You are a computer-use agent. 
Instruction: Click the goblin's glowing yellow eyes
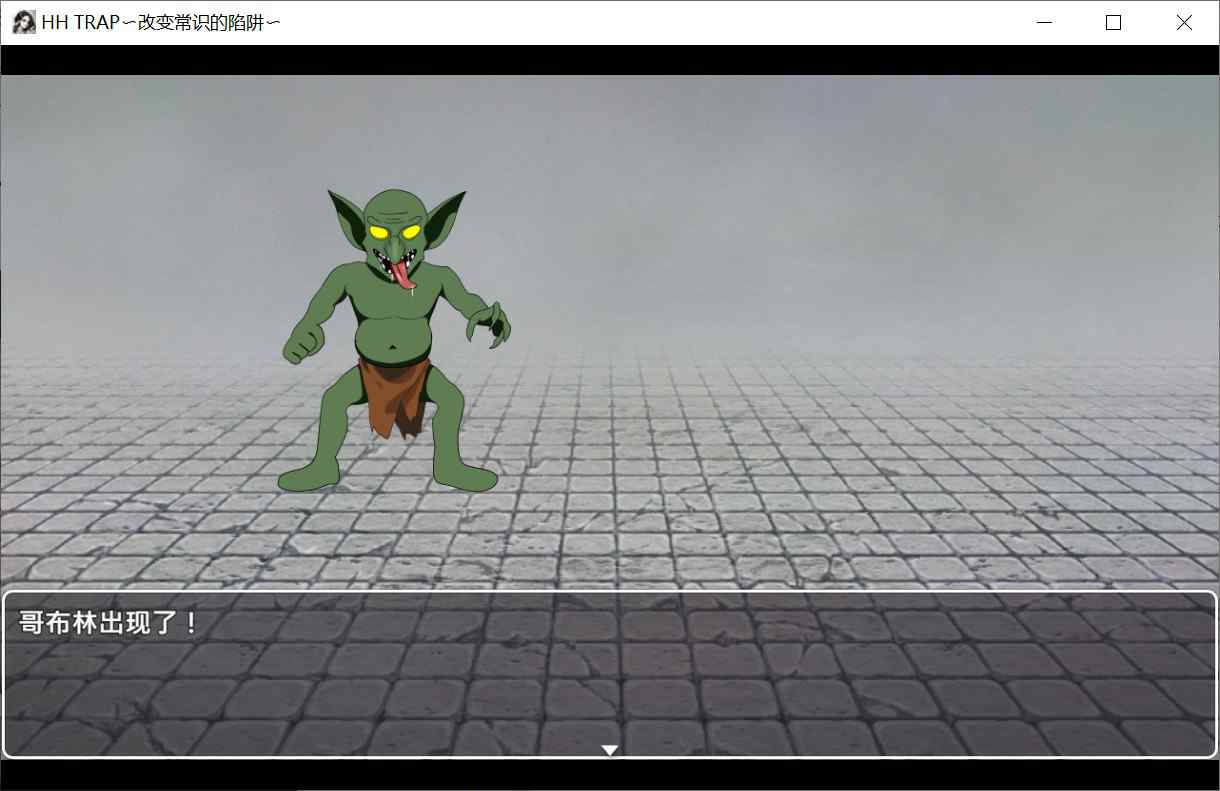point(396,232)
